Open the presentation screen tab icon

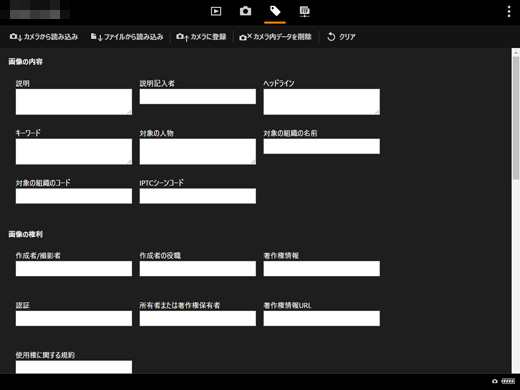pos(304,11)
